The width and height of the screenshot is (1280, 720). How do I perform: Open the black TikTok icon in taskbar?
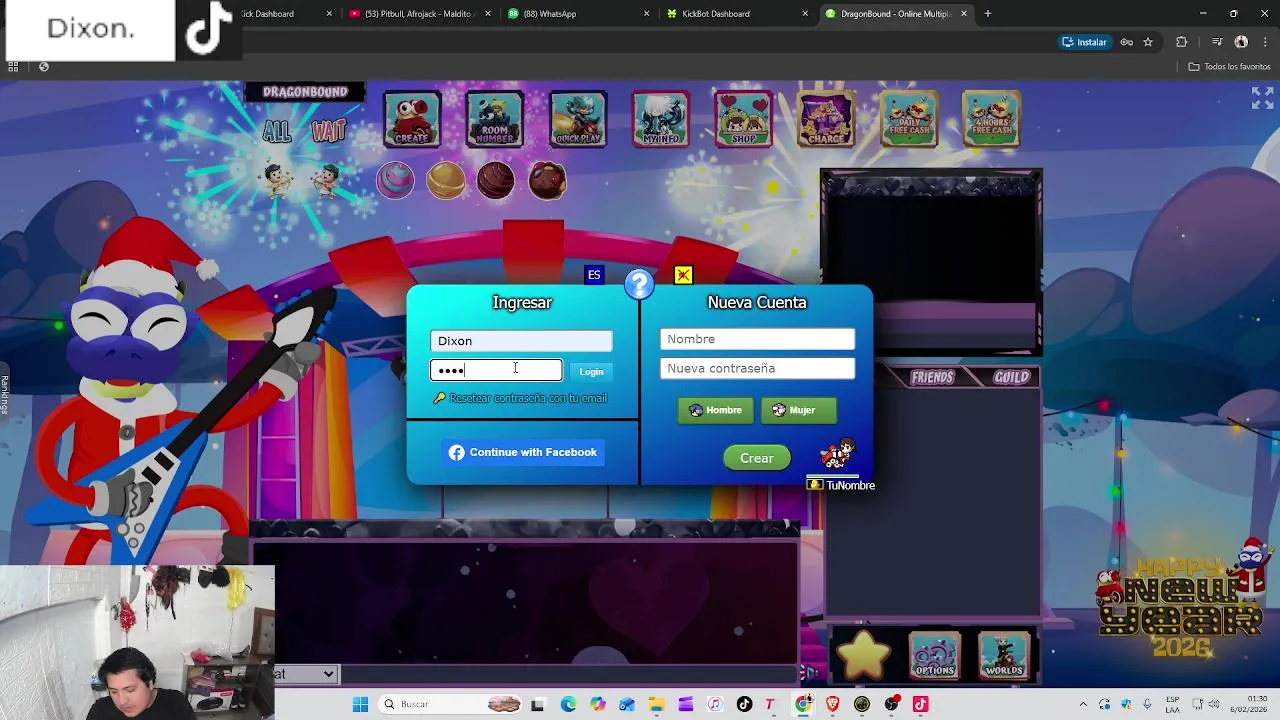[744, 704]
